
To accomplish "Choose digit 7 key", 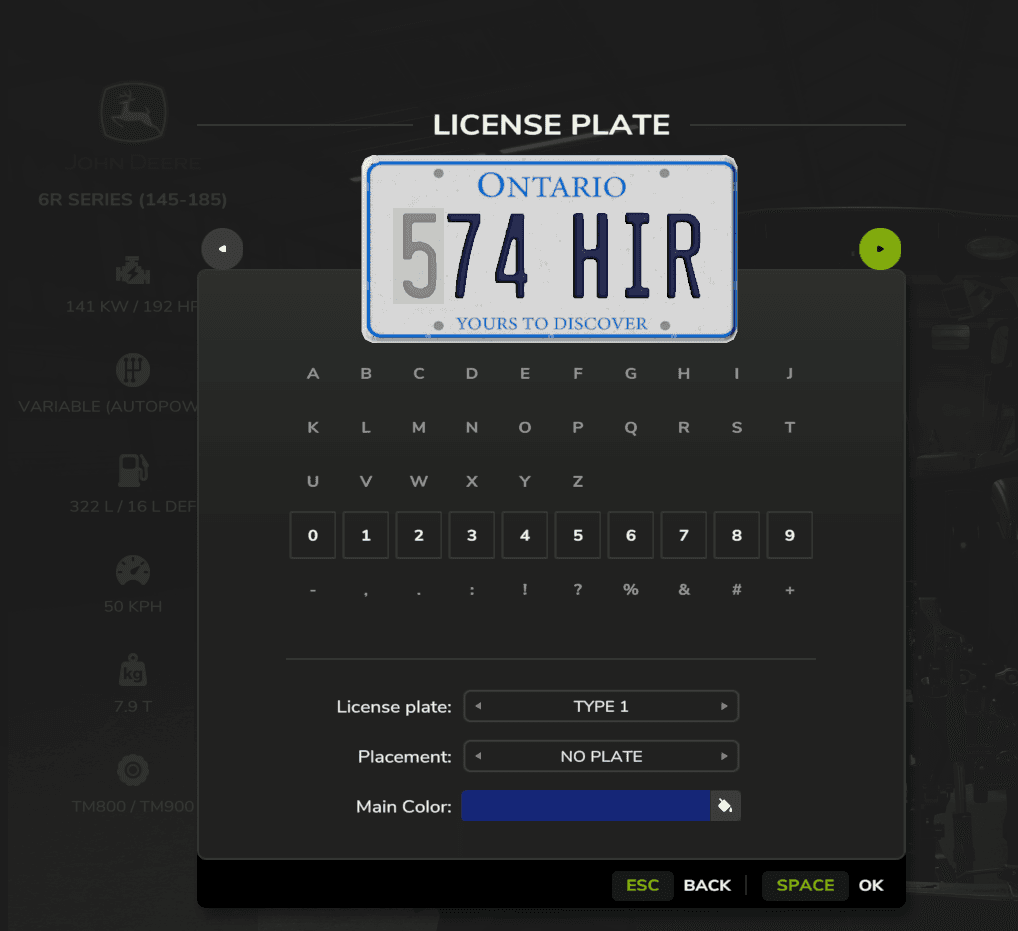I will [x=684, y=535].
